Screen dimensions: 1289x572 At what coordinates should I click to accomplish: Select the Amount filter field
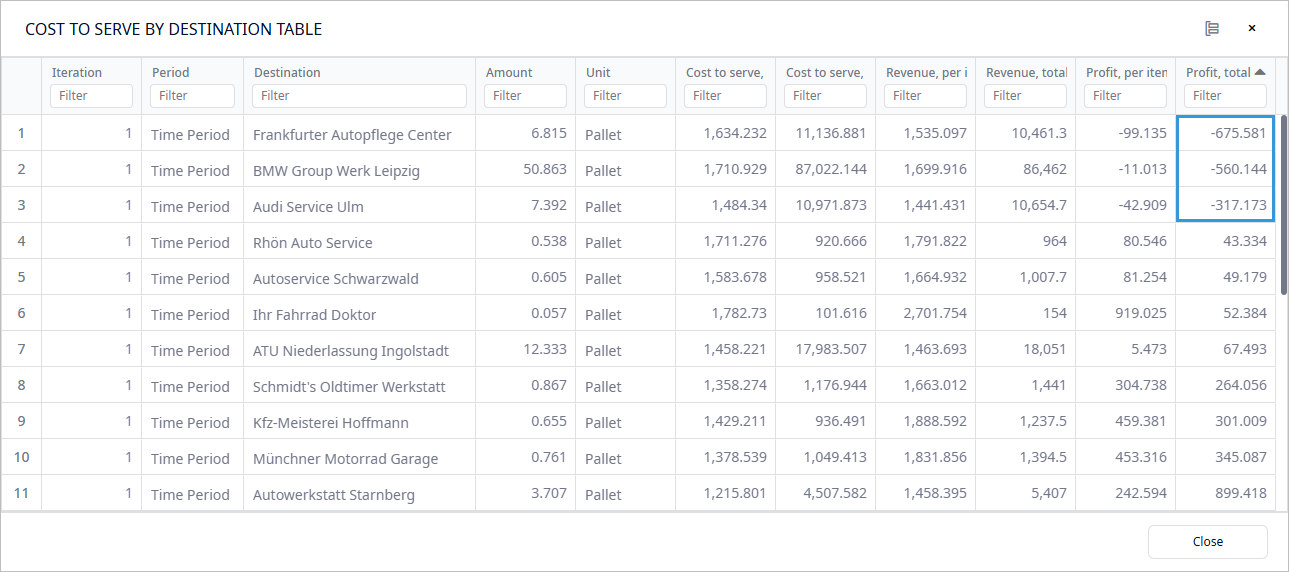[x=525, y=96]
